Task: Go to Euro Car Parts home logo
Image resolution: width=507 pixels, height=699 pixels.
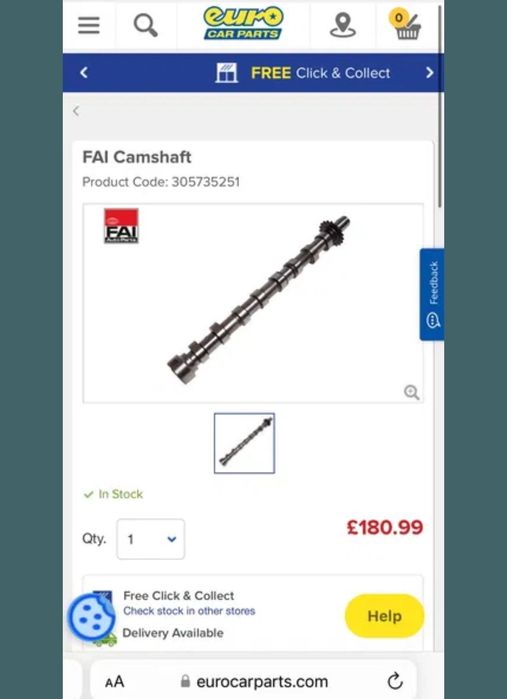Action: (243, 23)
